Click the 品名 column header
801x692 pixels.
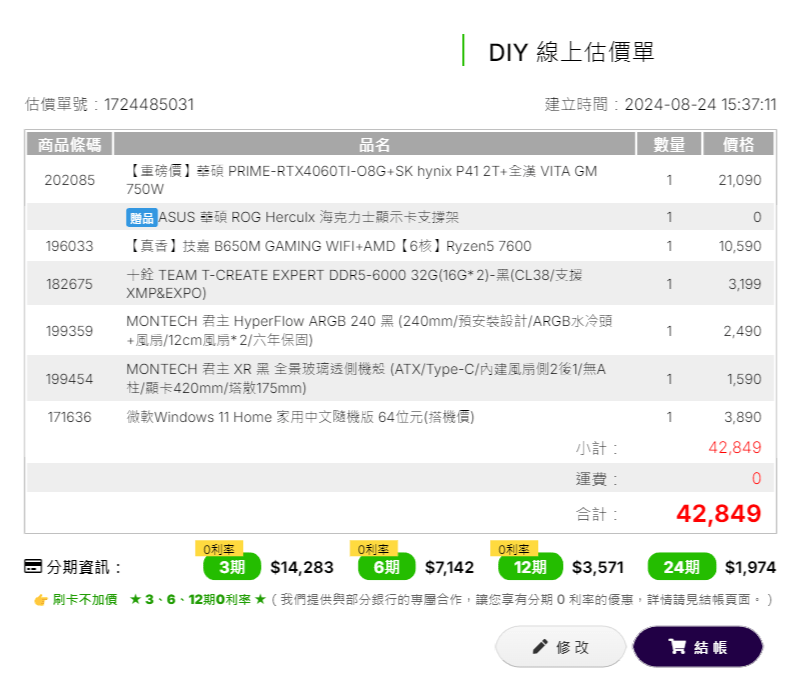(374, 144)
